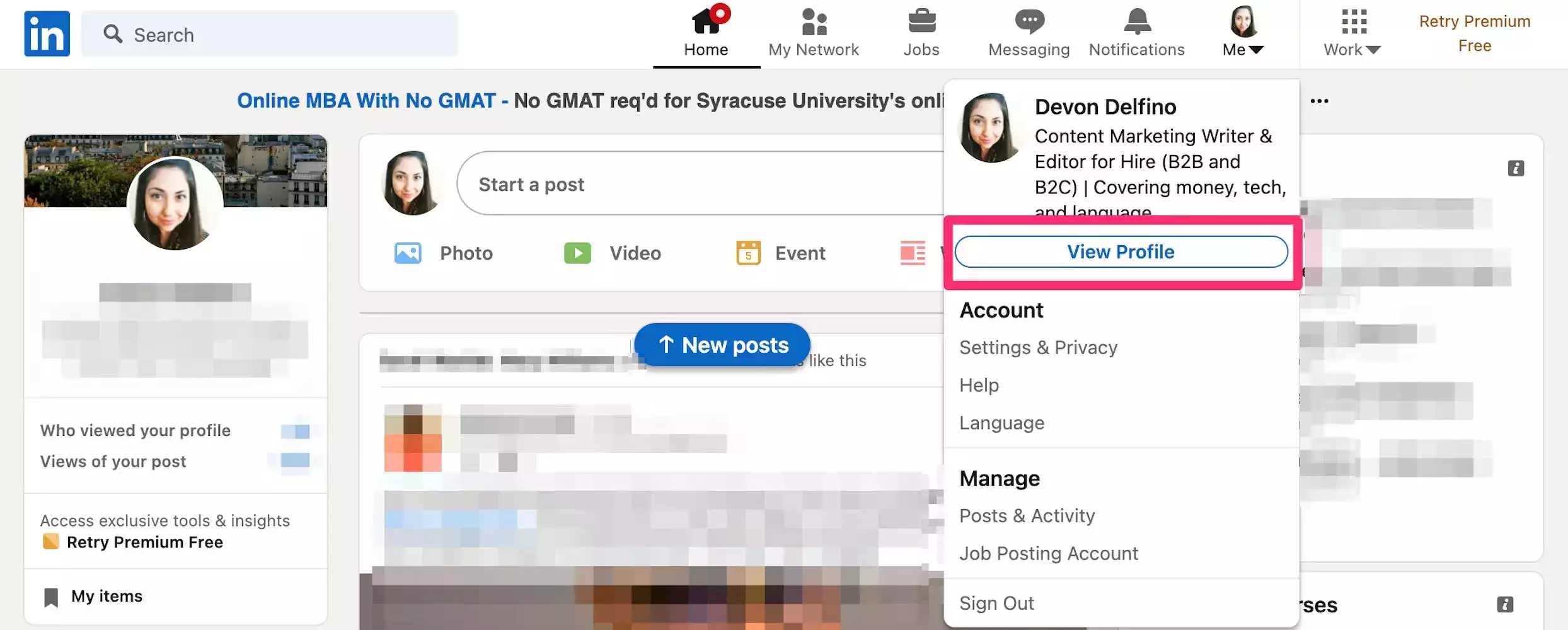
Task: Click the Event label in post box
Action: 800,253
